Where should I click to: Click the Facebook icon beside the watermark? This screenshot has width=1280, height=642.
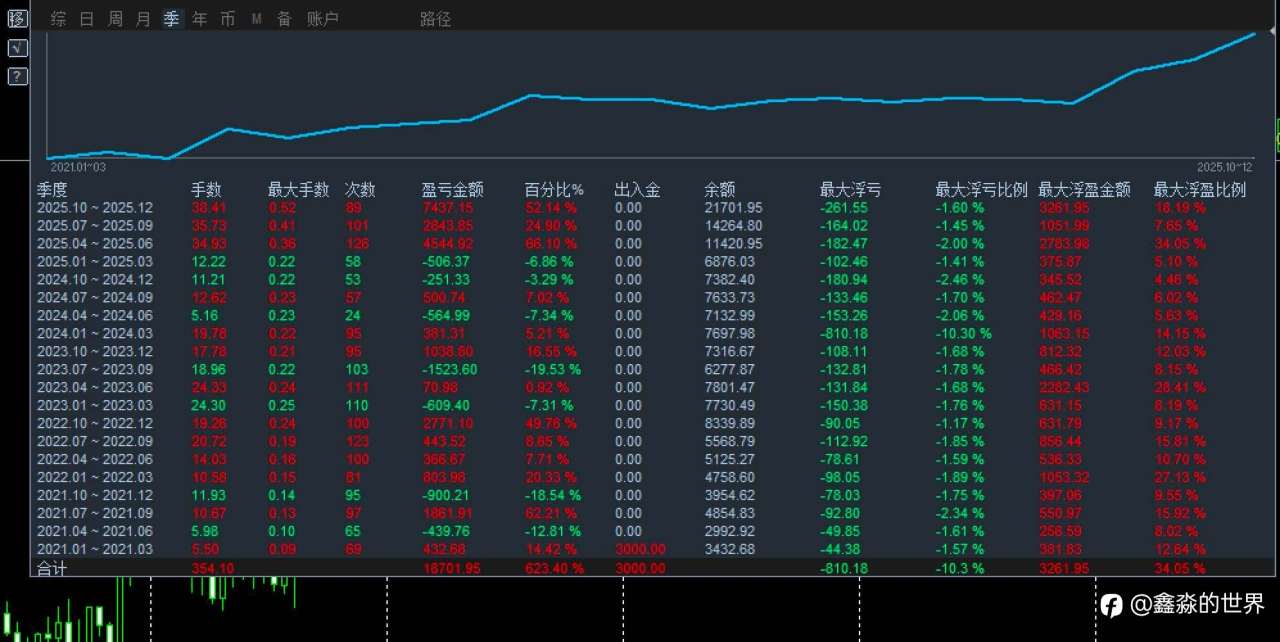[x=1110, y=605]
